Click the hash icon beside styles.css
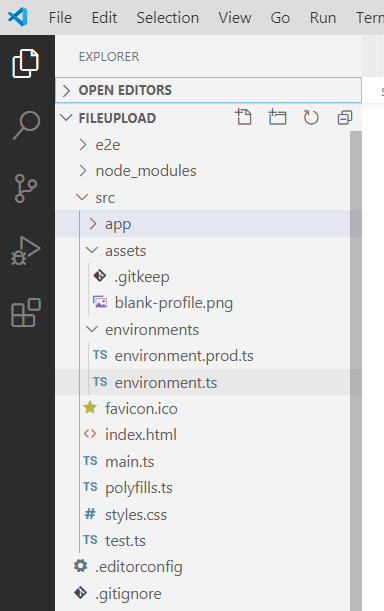Viewport: 384px width, 611px height. pos(90,514)
